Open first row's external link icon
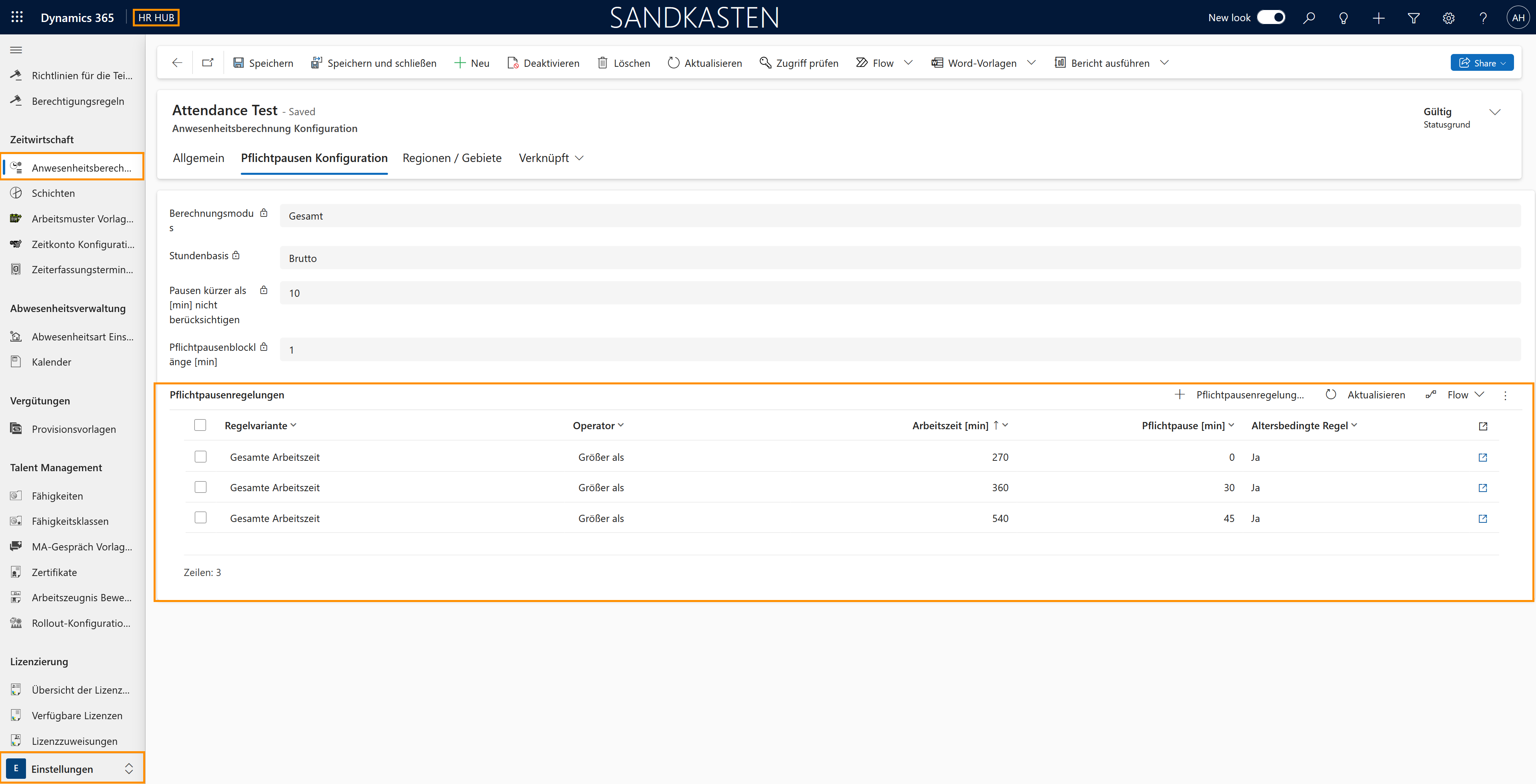 click(1483, 457)
